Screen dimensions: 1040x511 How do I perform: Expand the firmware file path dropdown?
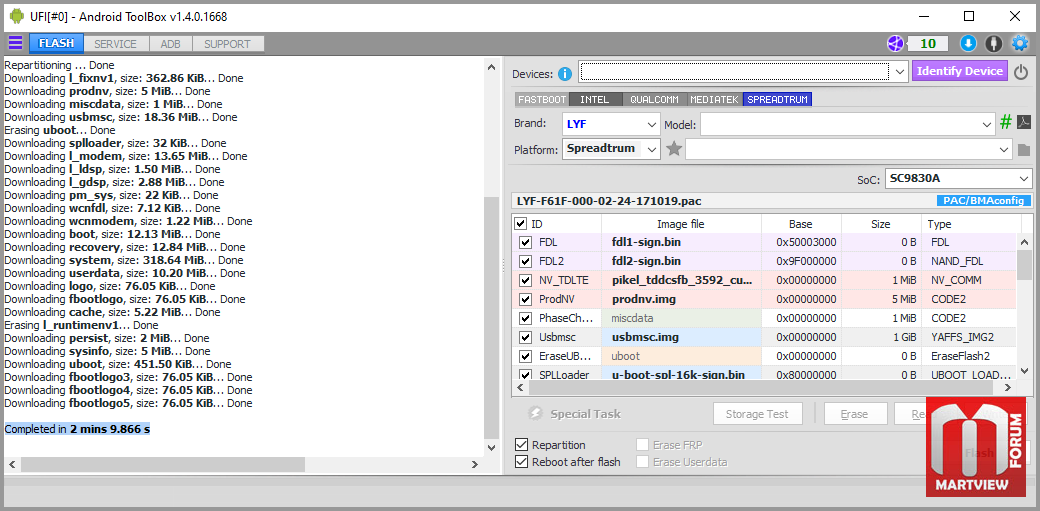coord(1004,150)
